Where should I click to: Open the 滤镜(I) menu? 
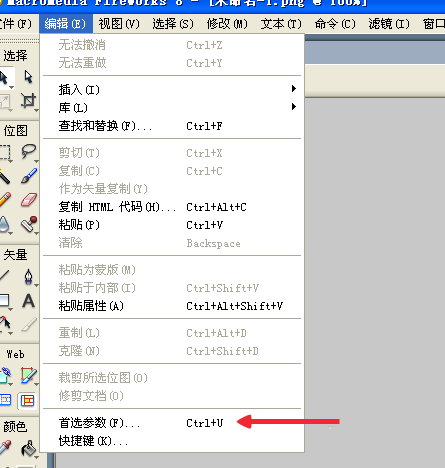389,24
